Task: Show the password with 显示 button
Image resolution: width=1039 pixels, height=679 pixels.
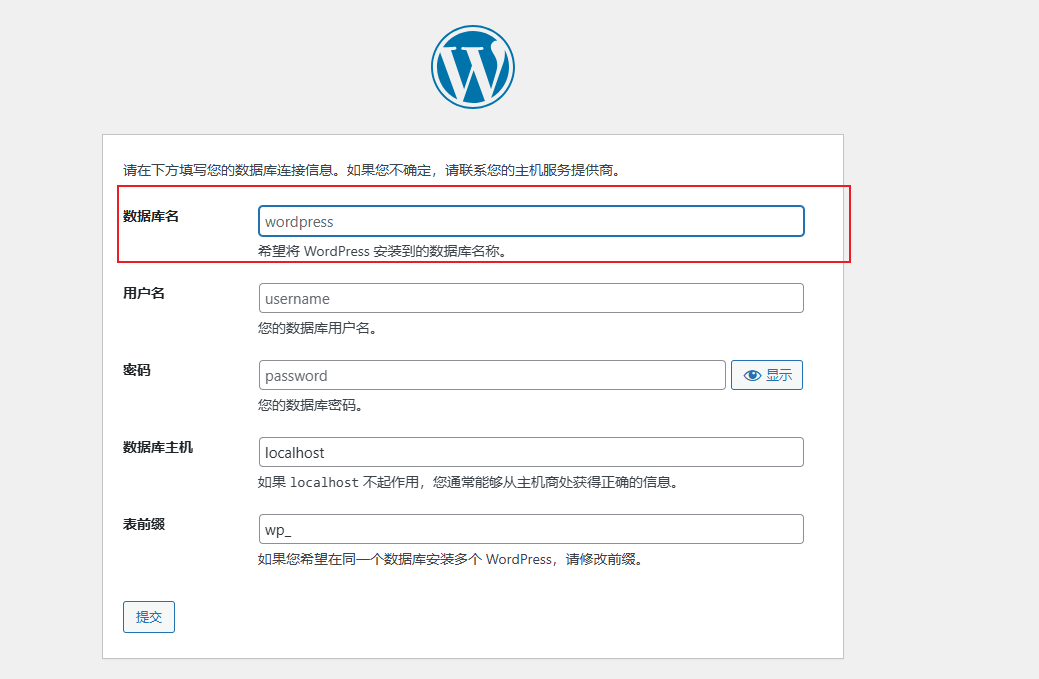Action: tap(767, 375)
